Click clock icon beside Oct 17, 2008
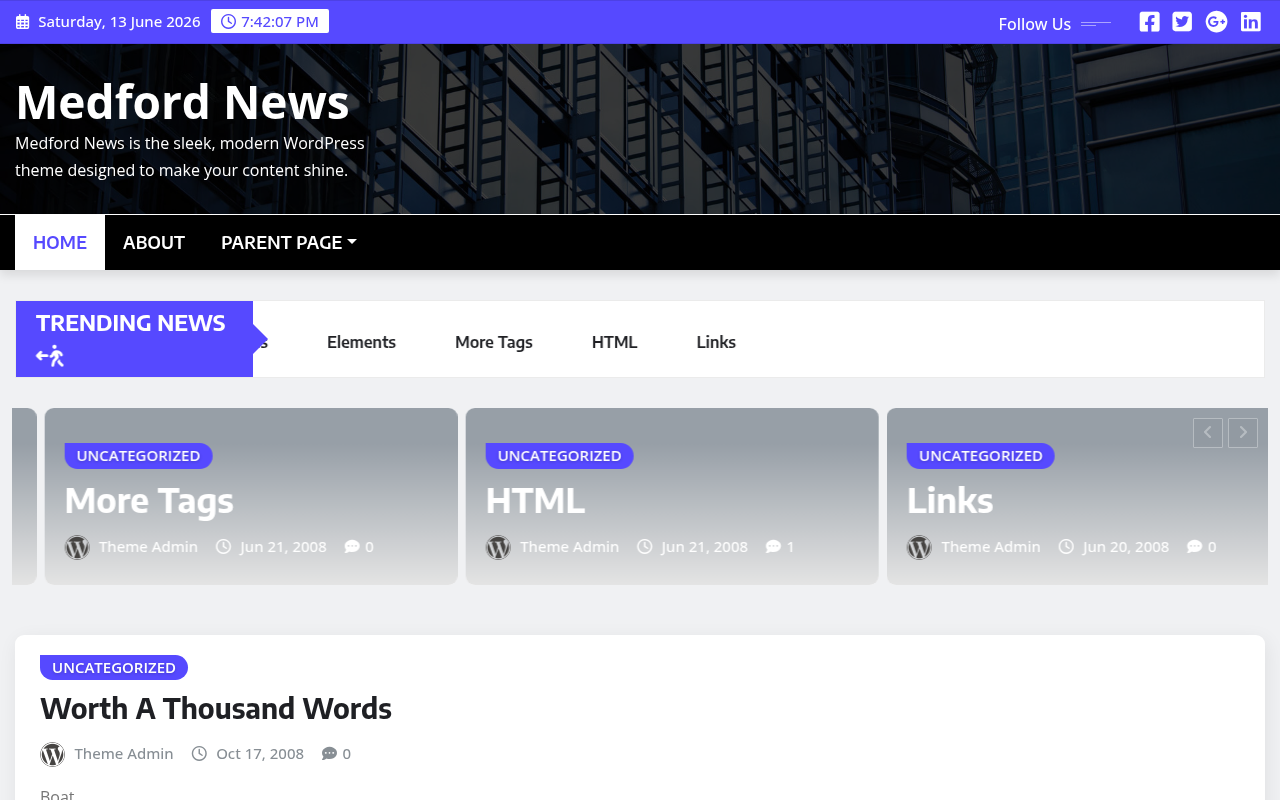1280x800 pixels. pos(200,754)
